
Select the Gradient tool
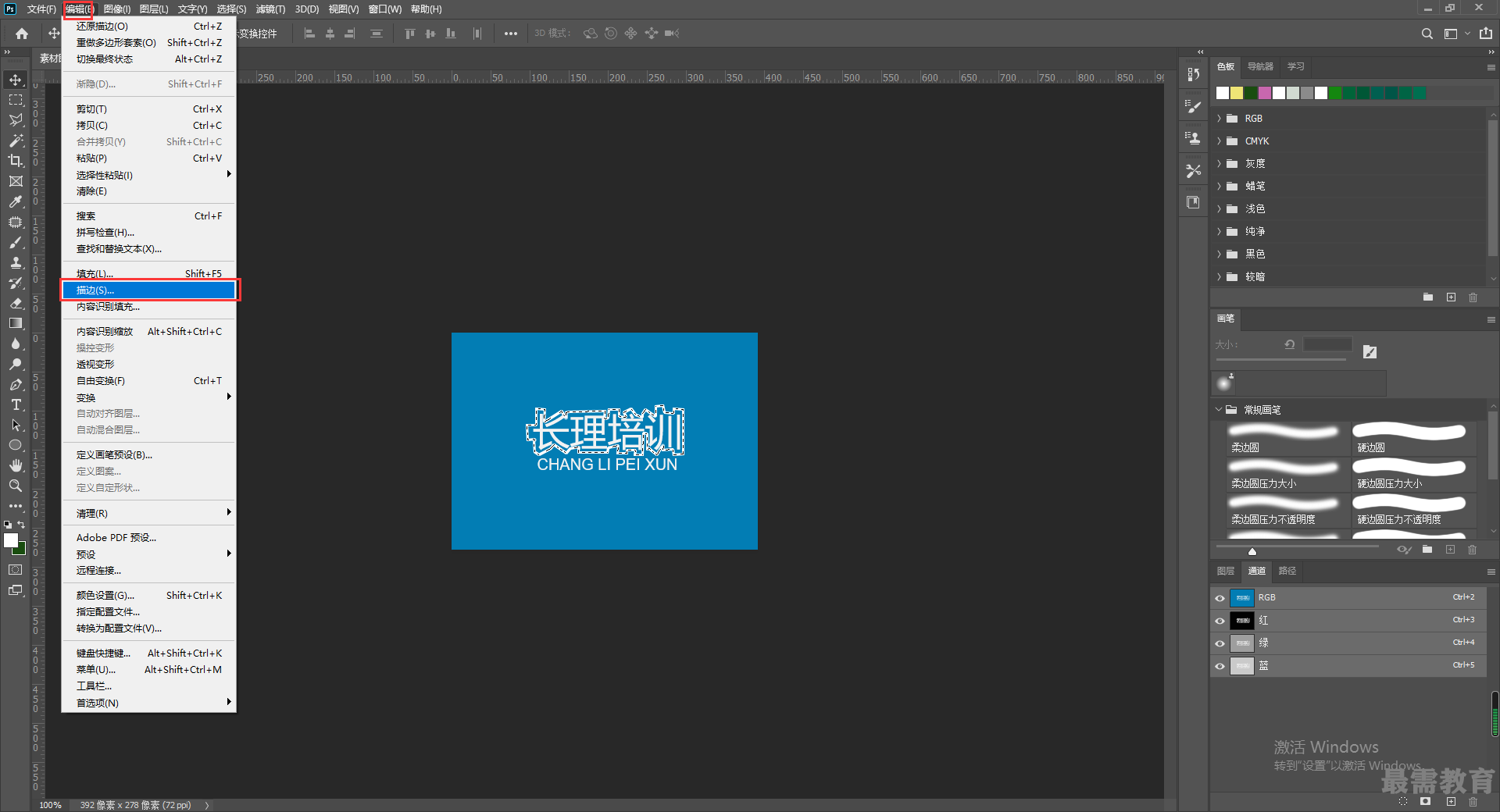point(16,323)
